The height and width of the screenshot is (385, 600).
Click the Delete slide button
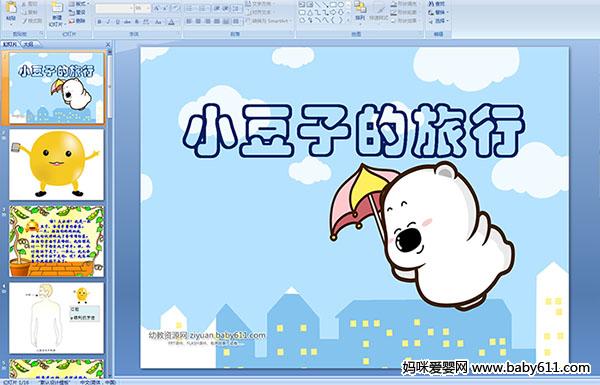tap(77, 21)
